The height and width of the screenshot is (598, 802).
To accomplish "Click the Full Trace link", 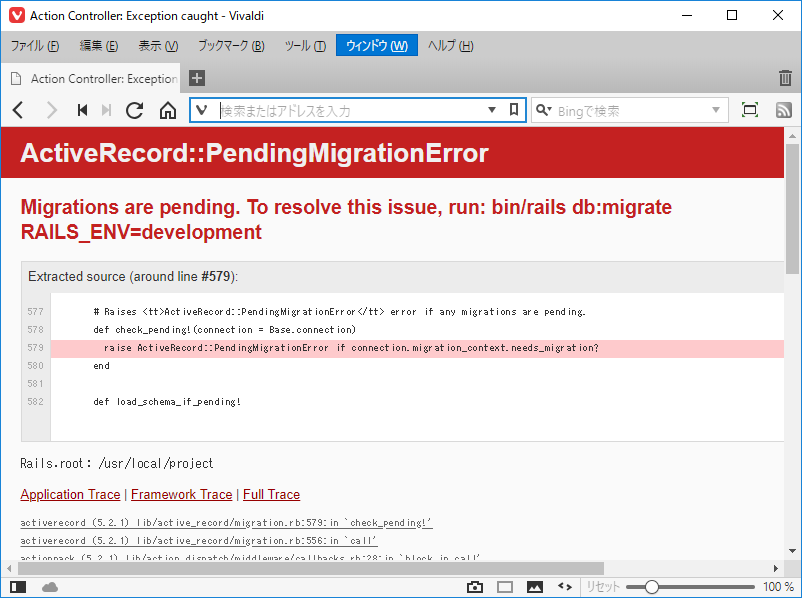I will [x=272, y=495].
